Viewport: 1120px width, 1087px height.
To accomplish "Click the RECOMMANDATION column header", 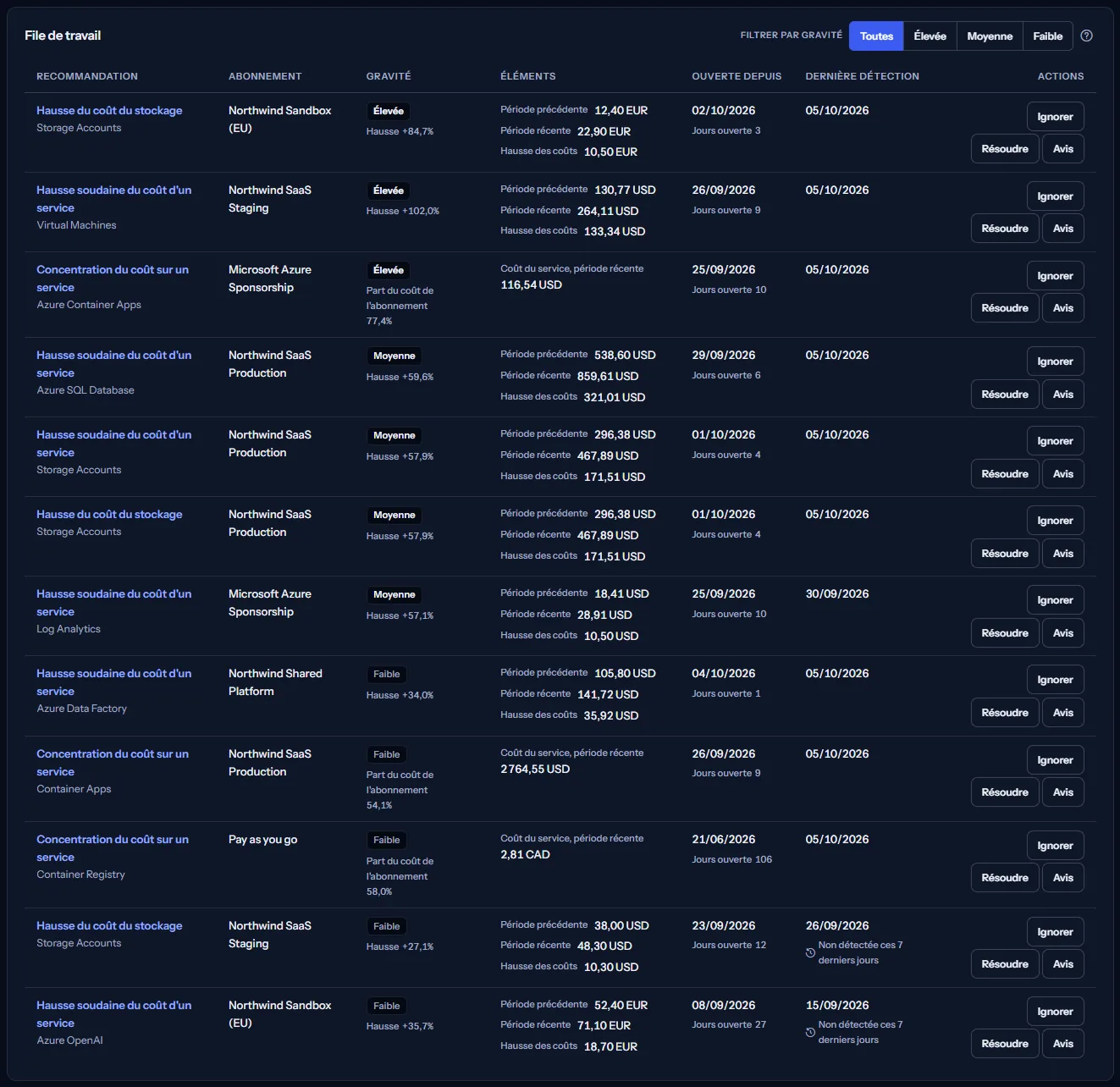I will click(x=87, y=76).
